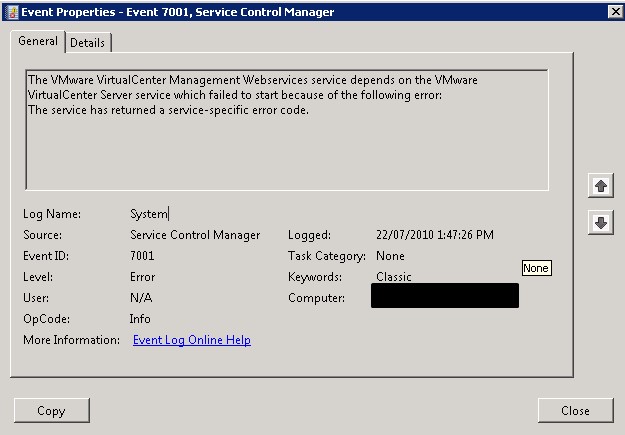Viewport: 625px width, 435px height.
Task: Click the Event ID value 7001
Action: pyautogui.click(x=142, y=256)
